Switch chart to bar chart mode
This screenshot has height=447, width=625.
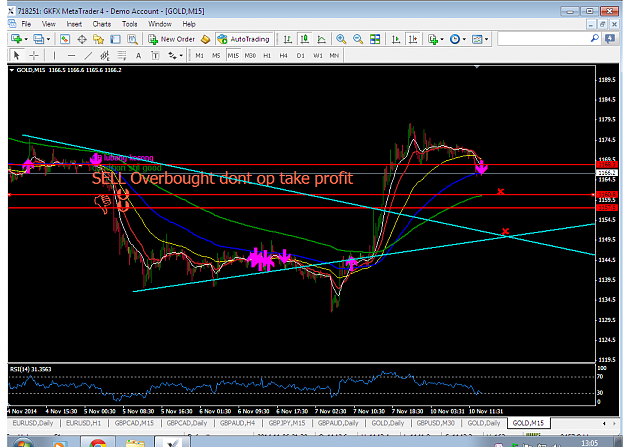[x=287, y=39]
